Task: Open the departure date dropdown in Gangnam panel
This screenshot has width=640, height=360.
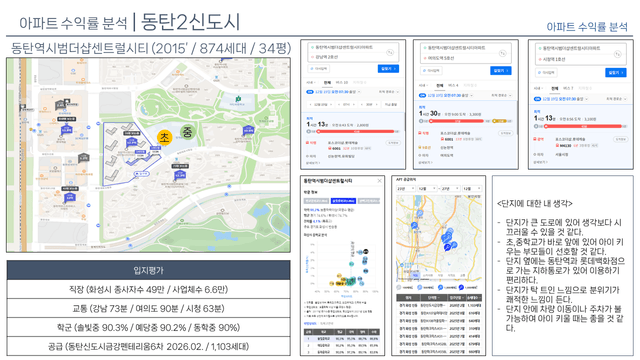Action: [322, 104]
